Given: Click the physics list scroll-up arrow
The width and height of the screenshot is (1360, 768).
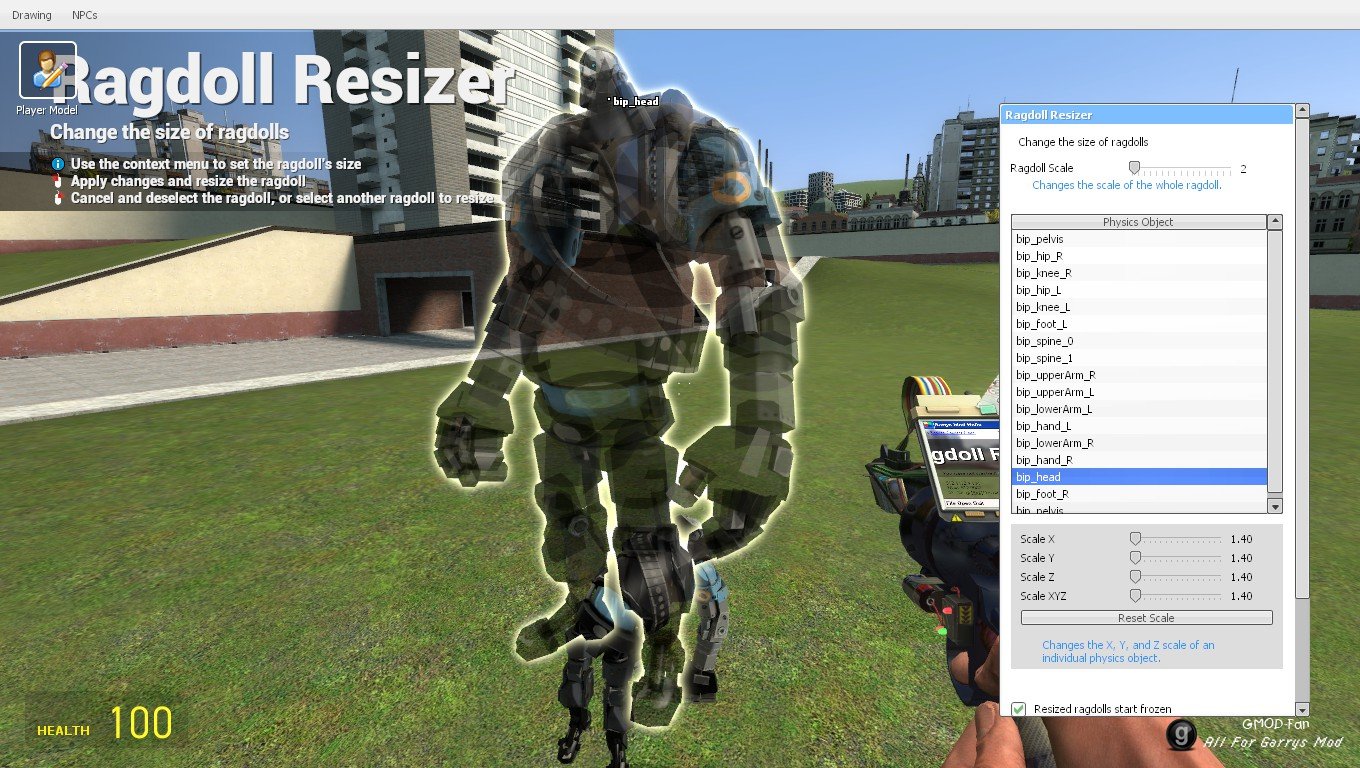Looking at the screenshot, I should pyautogui.click(x=1275, y=222).
